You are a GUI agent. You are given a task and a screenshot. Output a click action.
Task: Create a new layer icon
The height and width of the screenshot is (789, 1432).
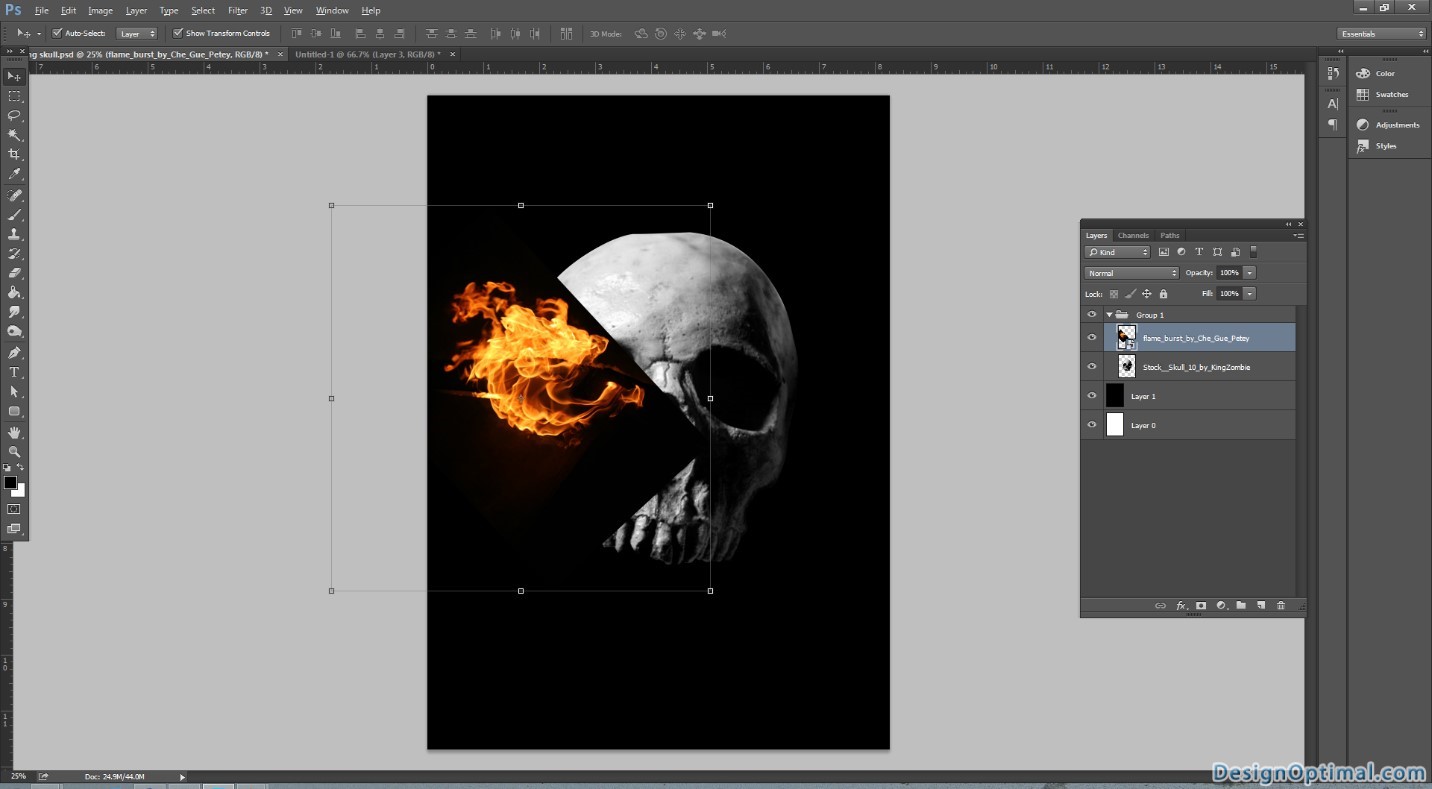(1261, 605)
